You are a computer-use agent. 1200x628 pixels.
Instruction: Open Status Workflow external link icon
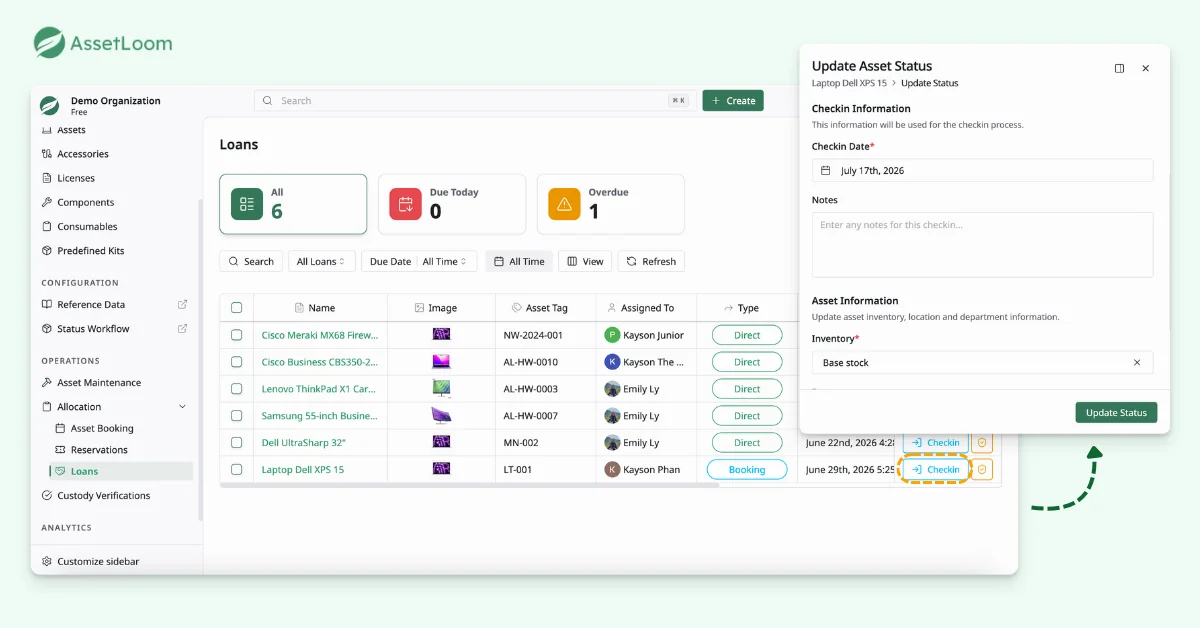182,329
